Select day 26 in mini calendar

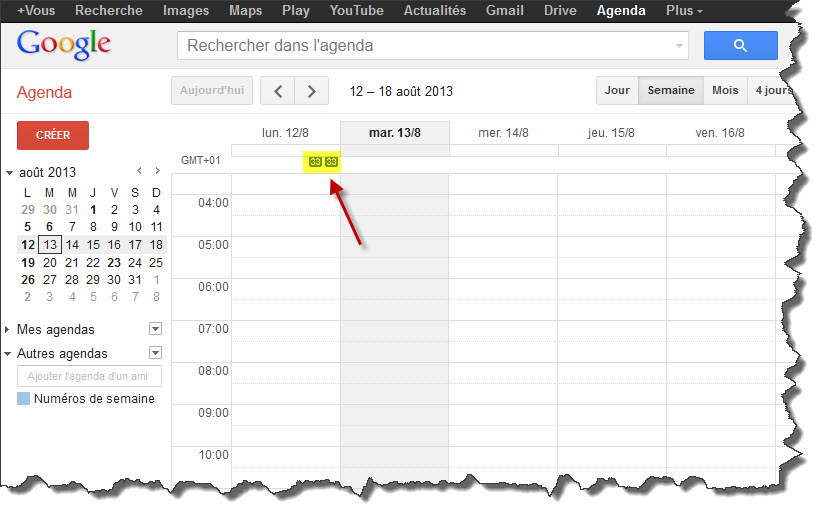pyautogui.click(x=28, y=280)
